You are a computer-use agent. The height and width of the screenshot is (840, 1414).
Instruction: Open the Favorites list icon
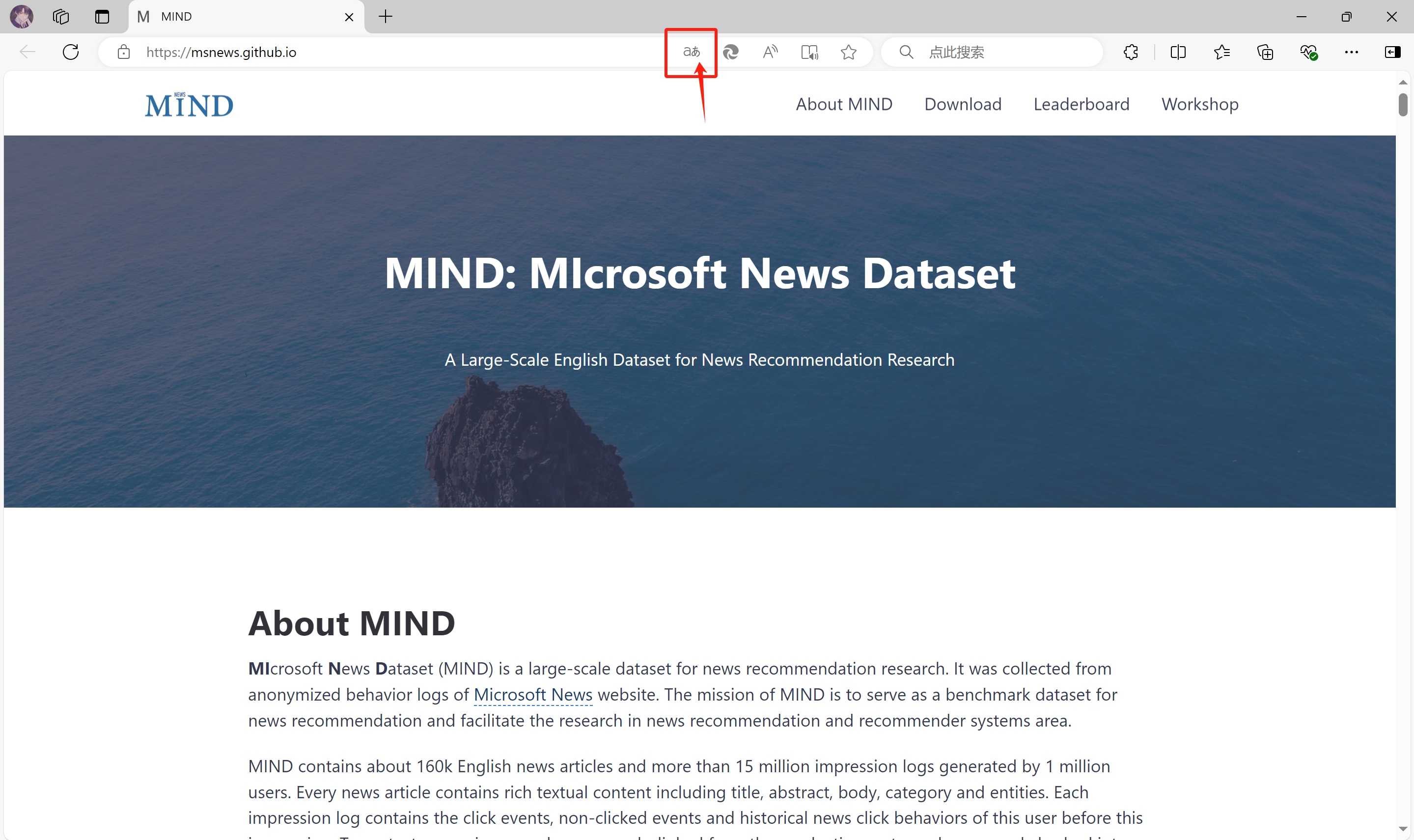tap(1221, 52)
